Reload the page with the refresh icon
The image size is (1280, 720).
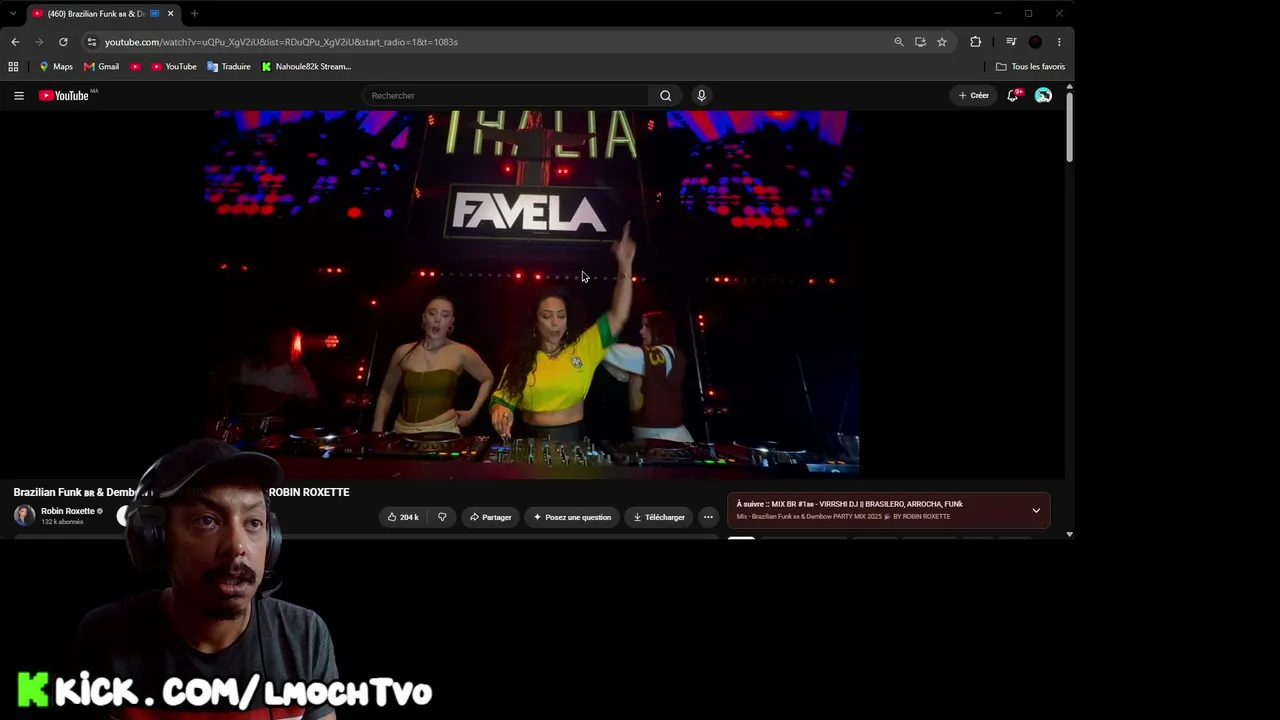(63, 42)
